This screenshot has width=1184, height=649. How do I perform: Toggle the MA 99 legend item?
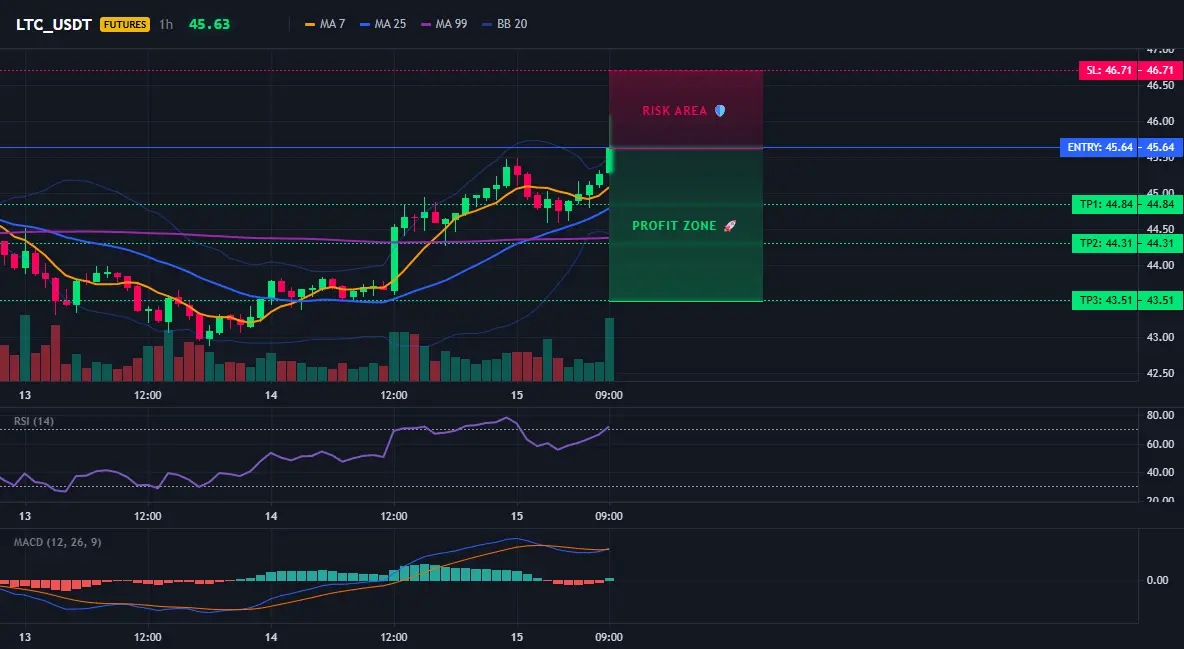pyautogui.click(x=444, y=24)
